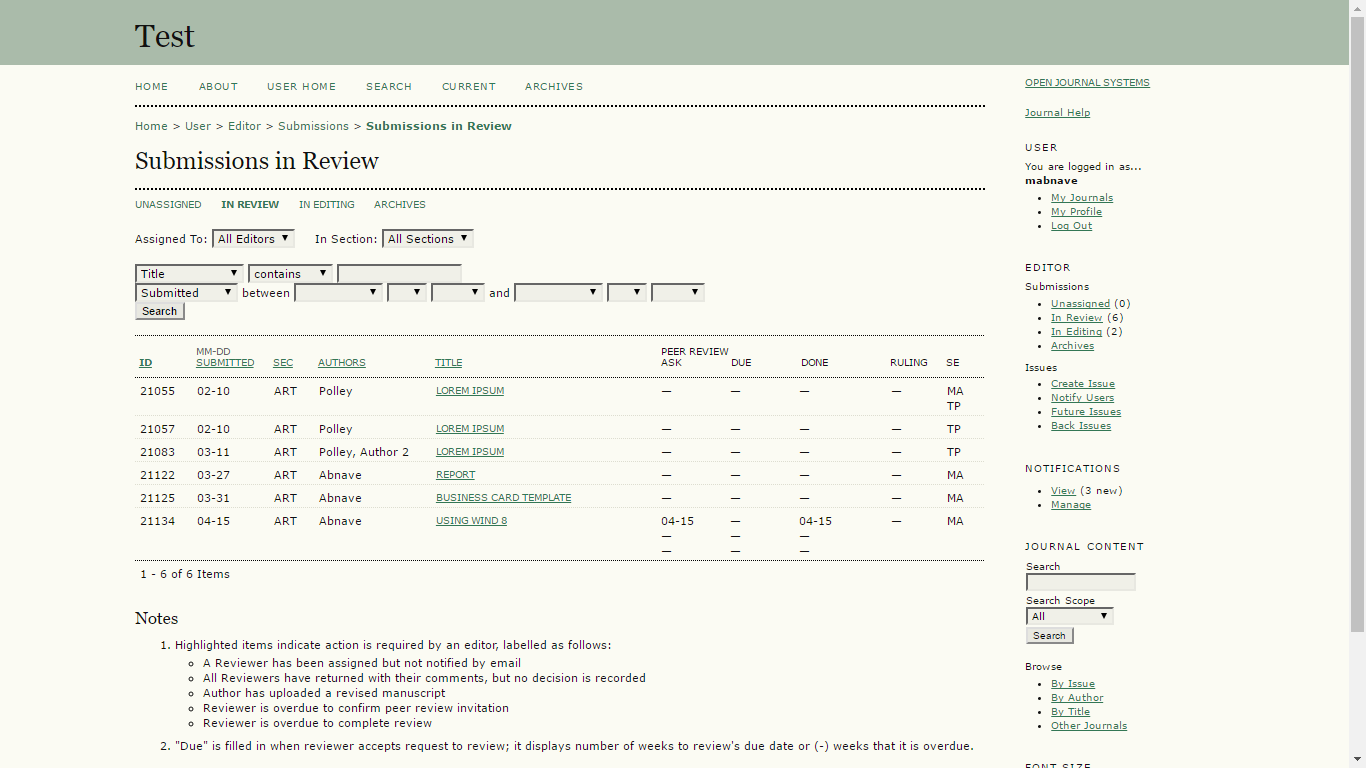The width and height of the screenshot is (1366, 768).
Task: Click the Editor breadcrumb link
Action: [x=244, y=126]
